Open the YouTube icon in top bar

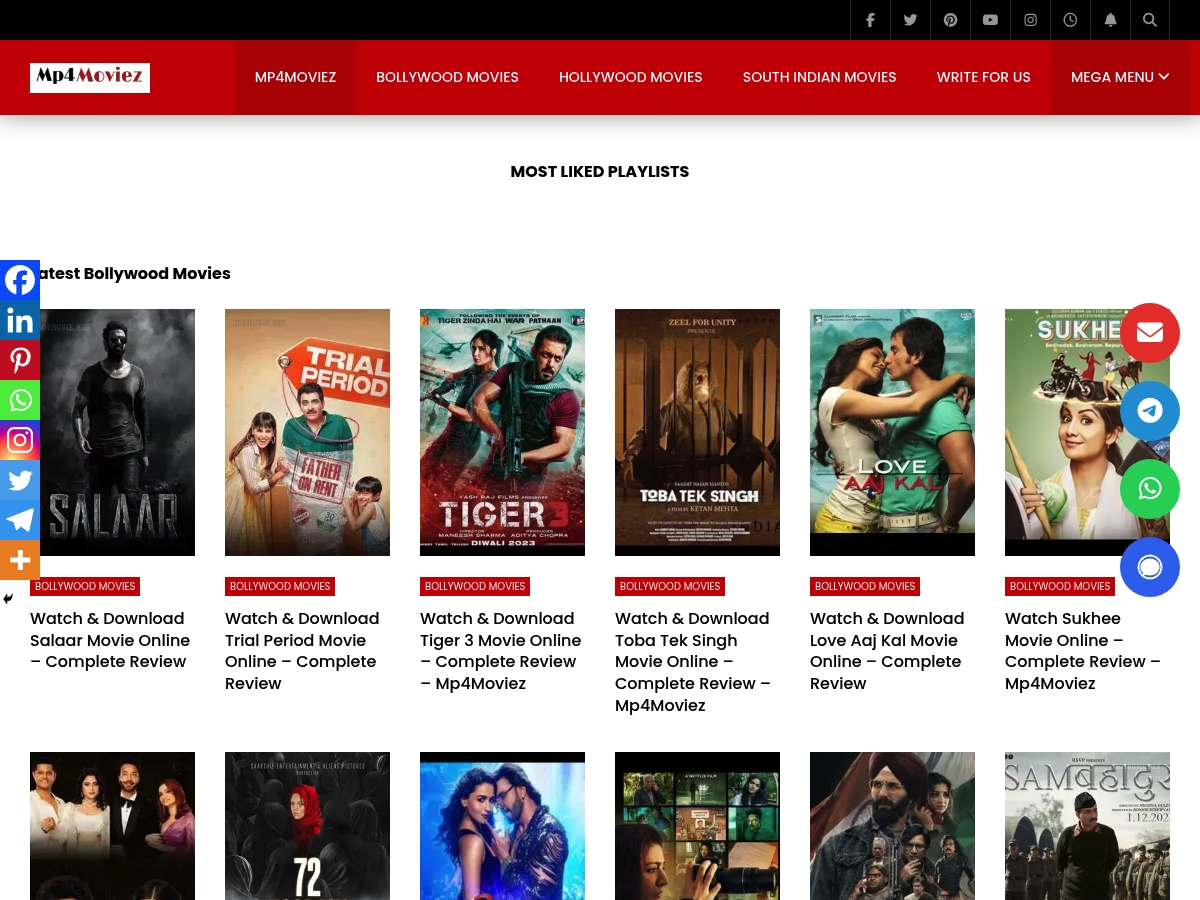click(990, 20)
